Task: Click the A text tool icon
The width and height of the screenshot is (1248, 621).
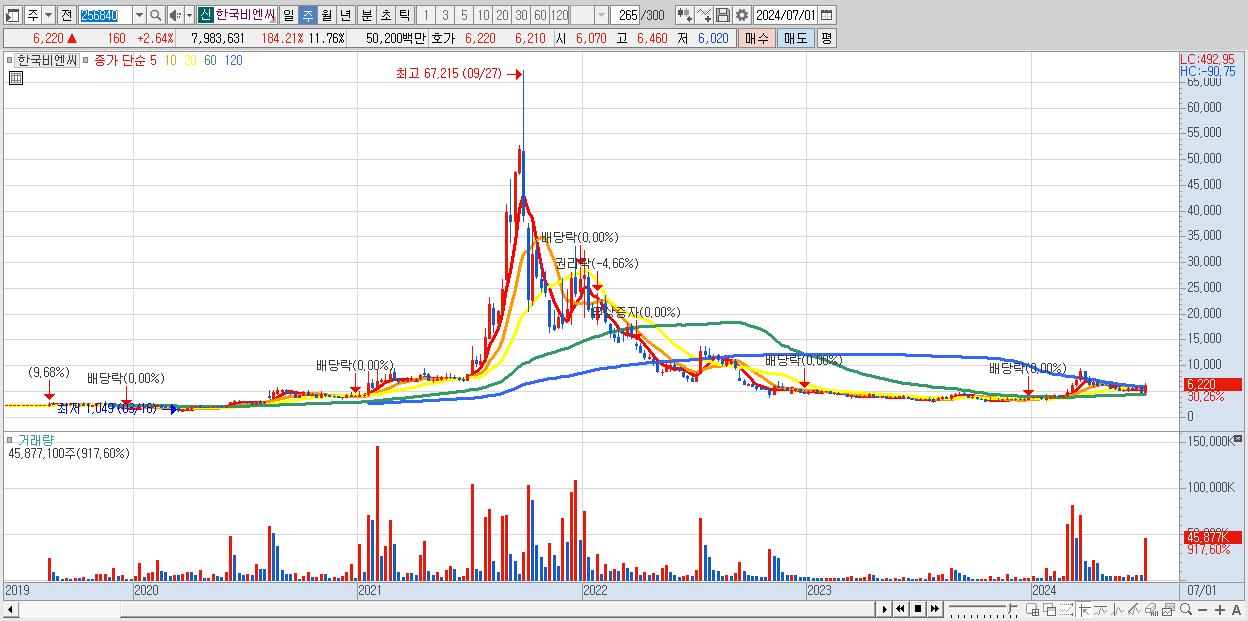Action: coord(1237,610)
